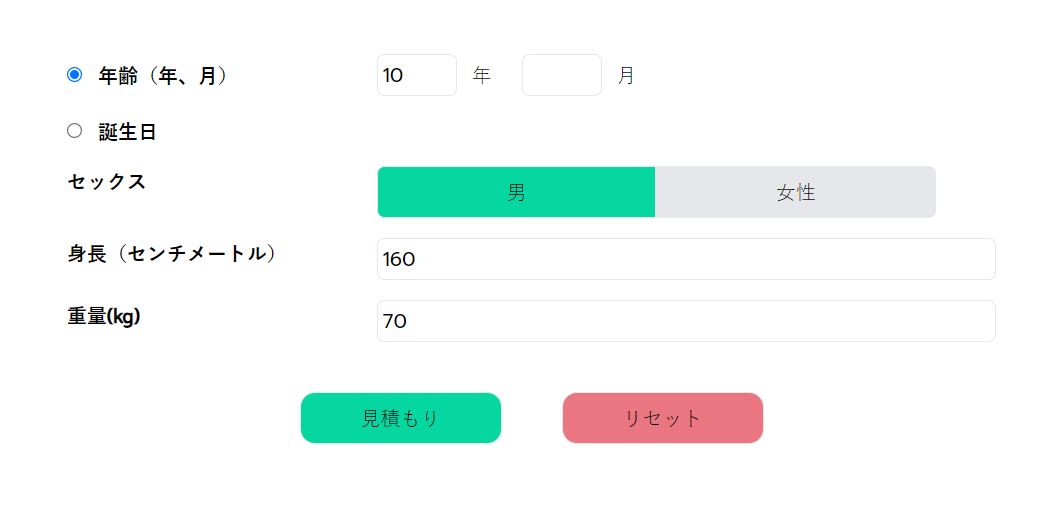Place cursor on the value 70
This screenshot has width=1059, height=518.
click(395, 322)
